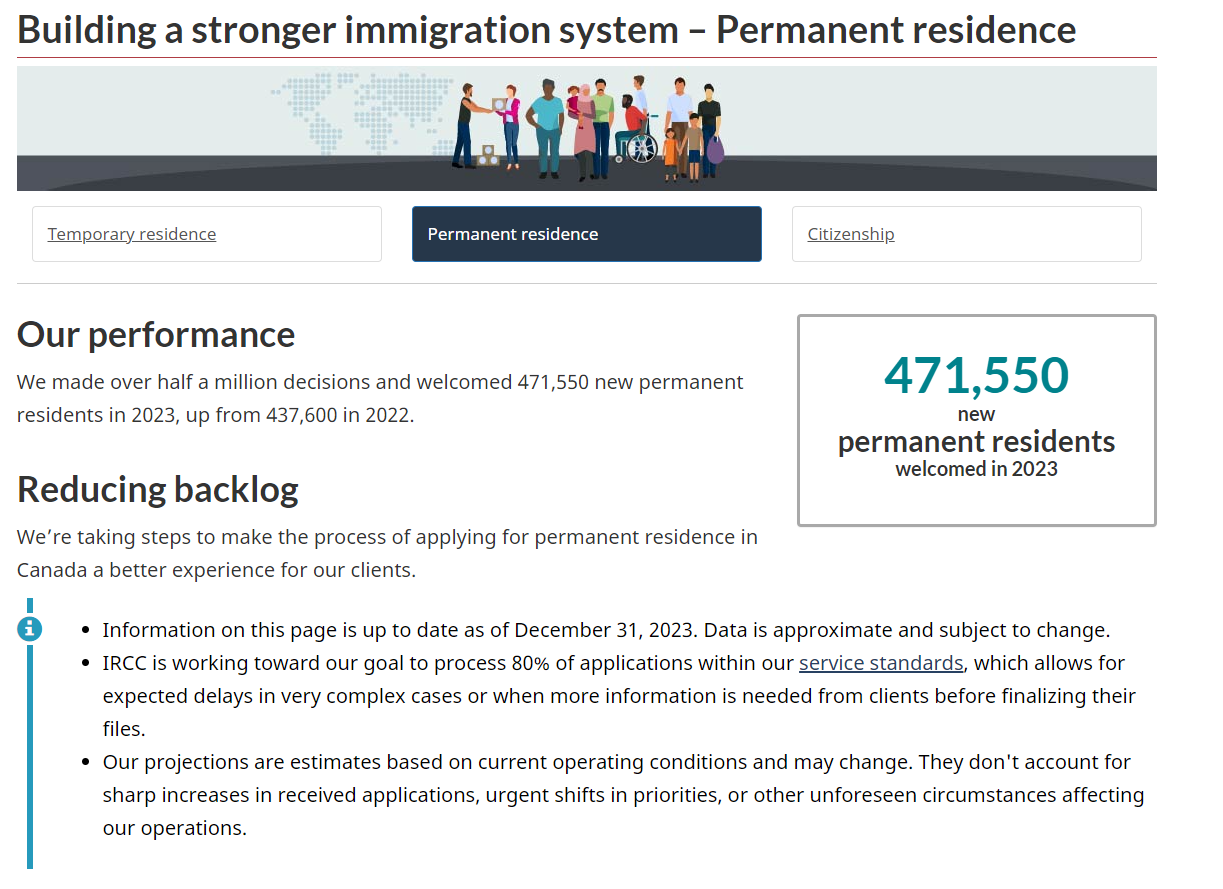
Task: Click the wheelchair wheel in the banner illustration
Action: 641,149
